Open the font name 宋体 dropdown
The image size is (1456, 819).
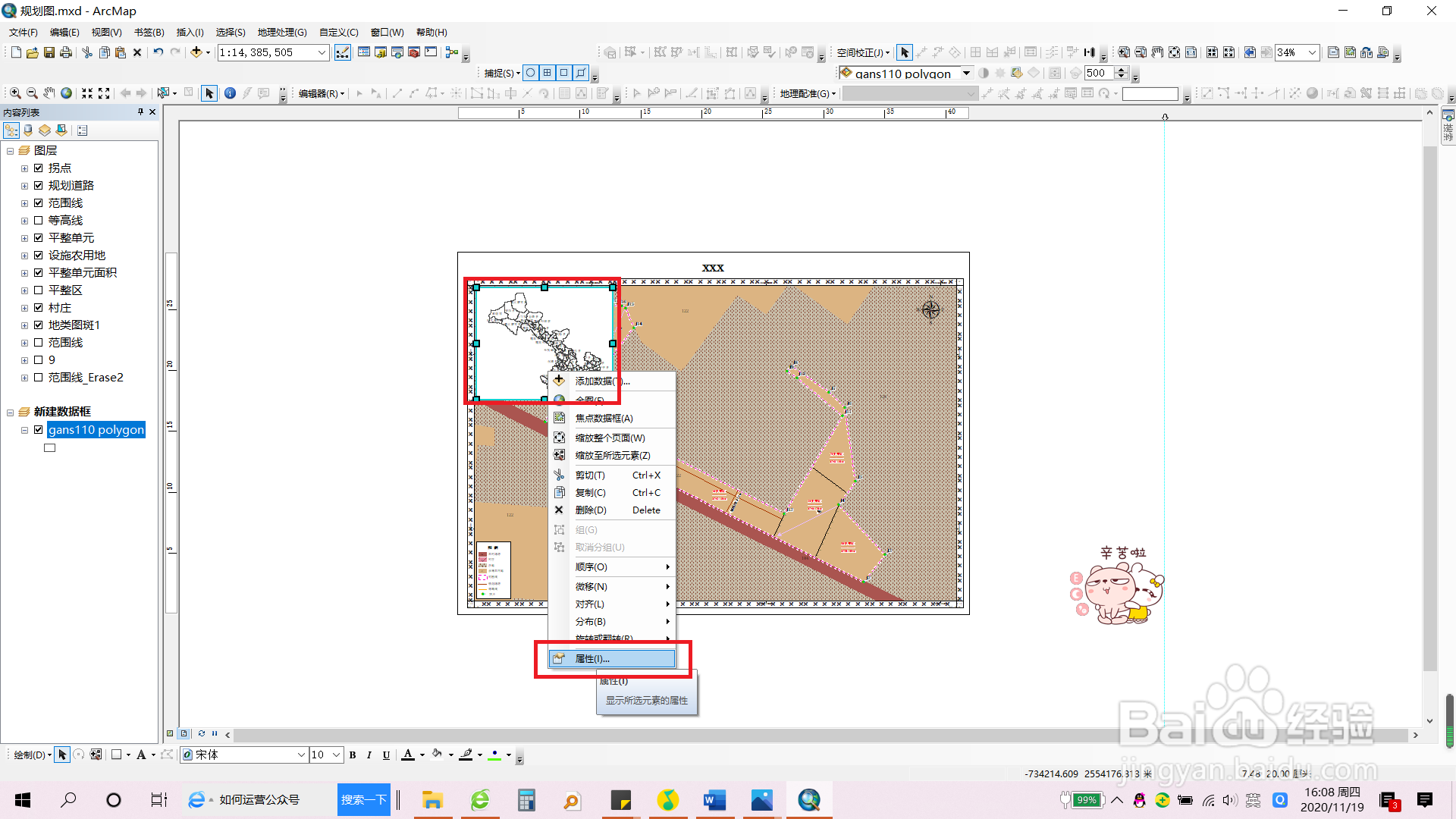[300, 755]
